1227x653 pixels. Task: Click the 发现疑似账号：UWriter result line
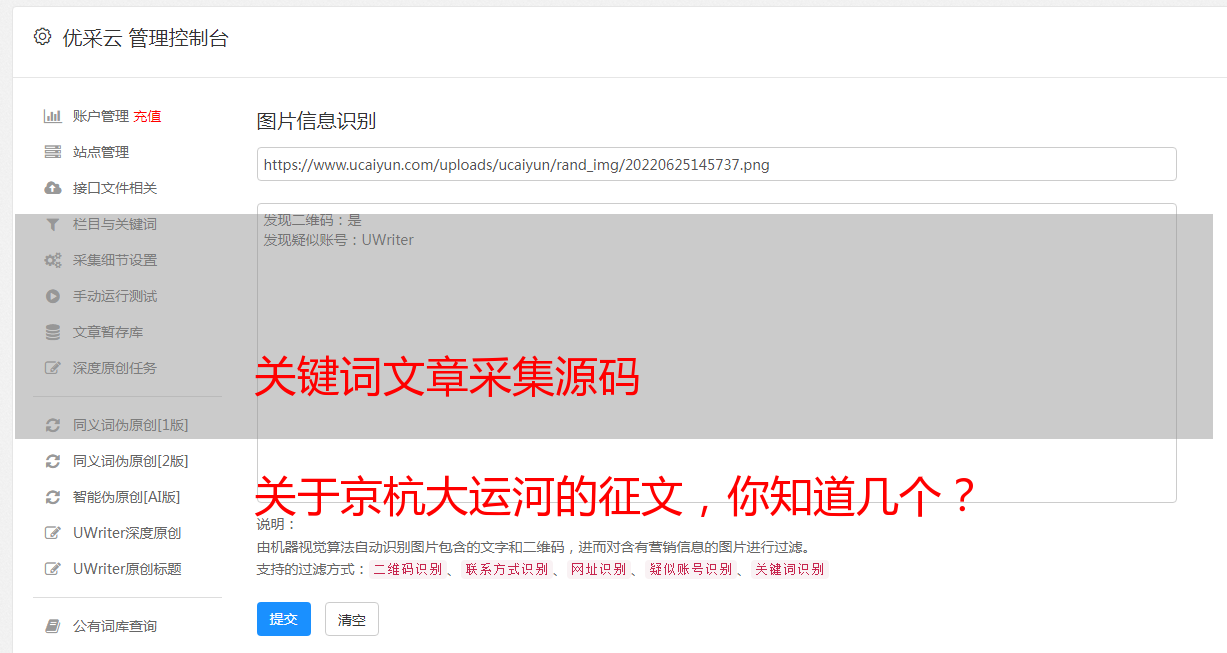(x=339, y=240)
